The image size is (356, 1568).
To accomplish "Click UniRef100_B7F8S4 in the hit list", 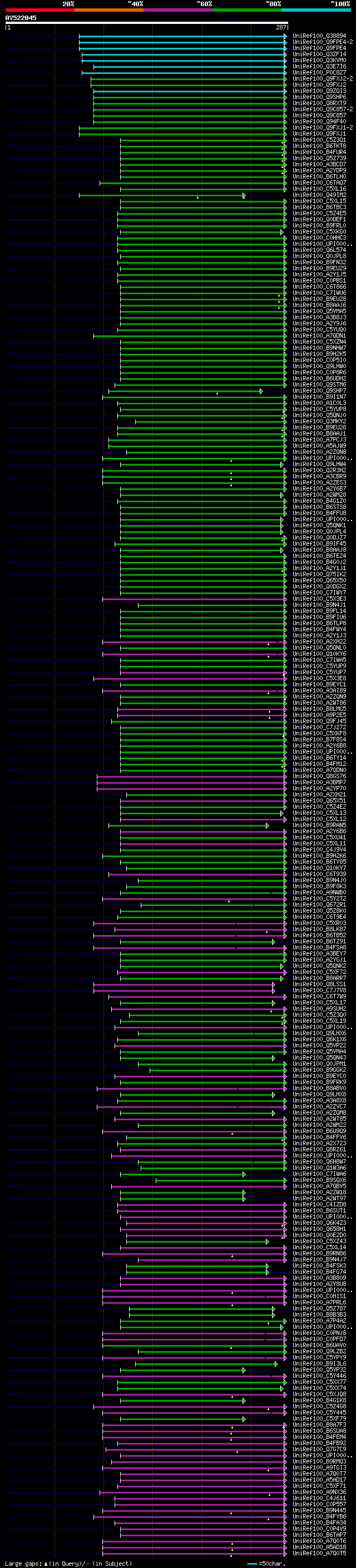I will click(319, 740).
